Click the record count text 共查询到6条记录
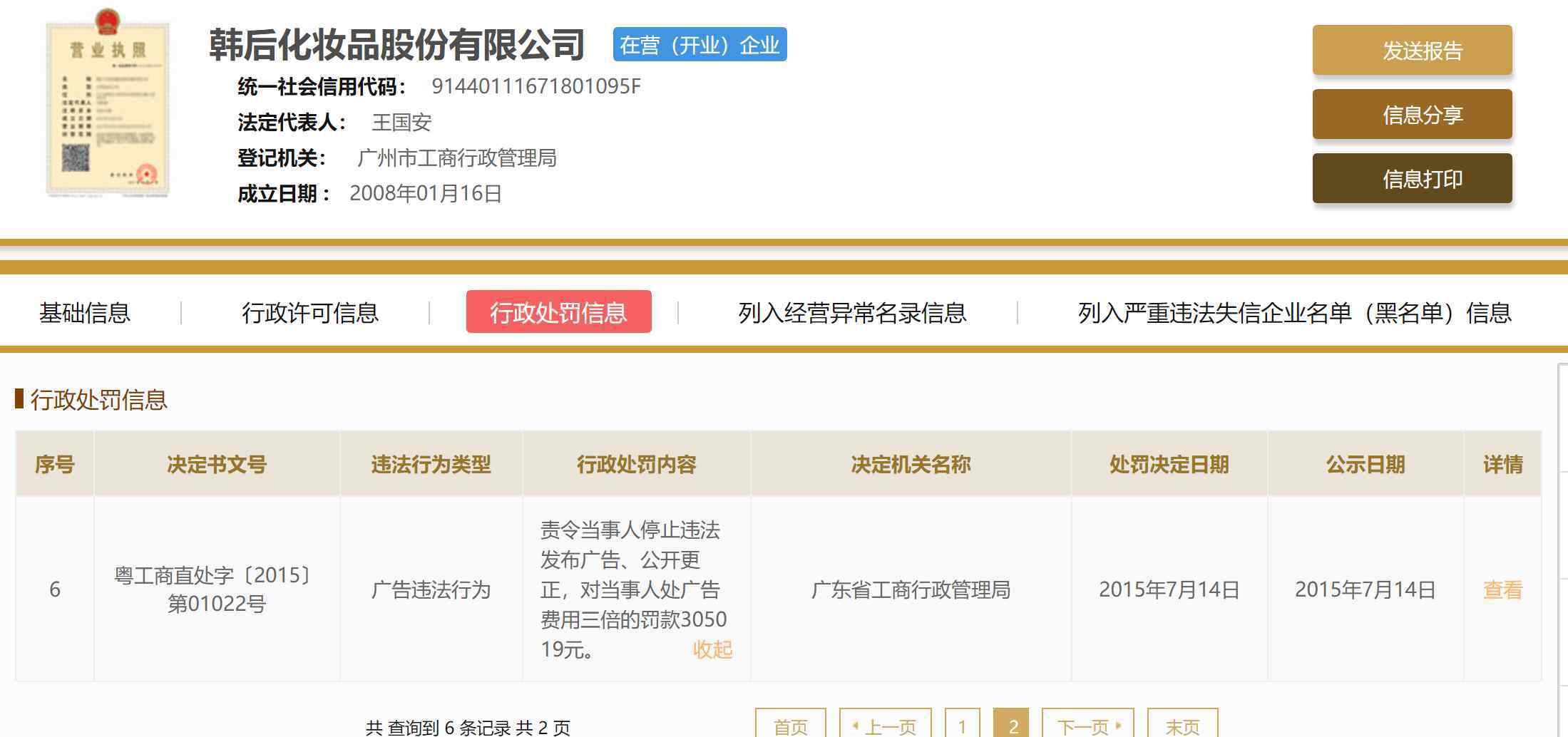The image size is (1568, 737). (x=439, y=727)
